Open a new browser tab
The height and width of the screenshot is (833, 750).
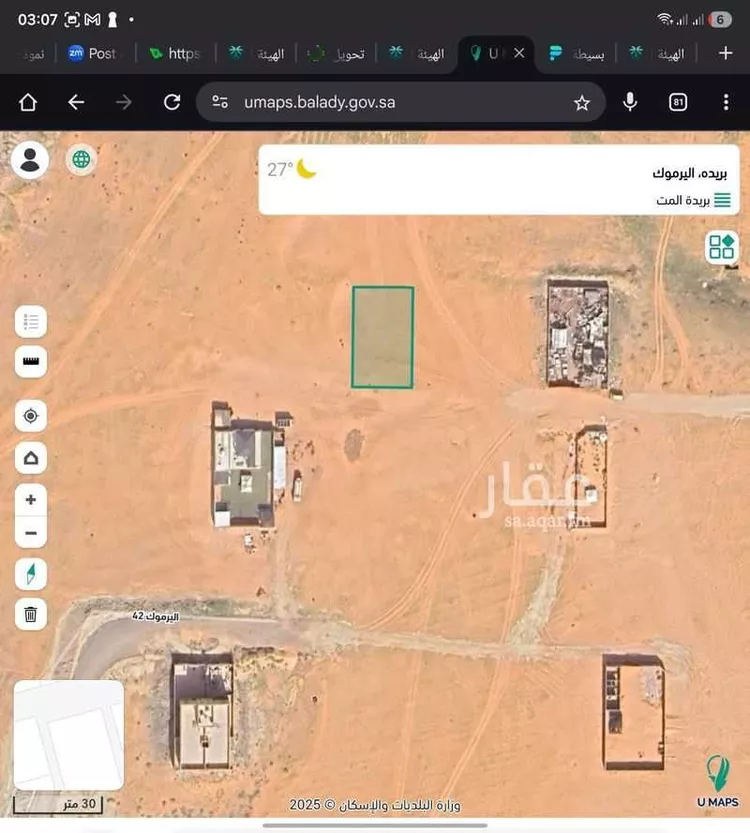(726, 53)
